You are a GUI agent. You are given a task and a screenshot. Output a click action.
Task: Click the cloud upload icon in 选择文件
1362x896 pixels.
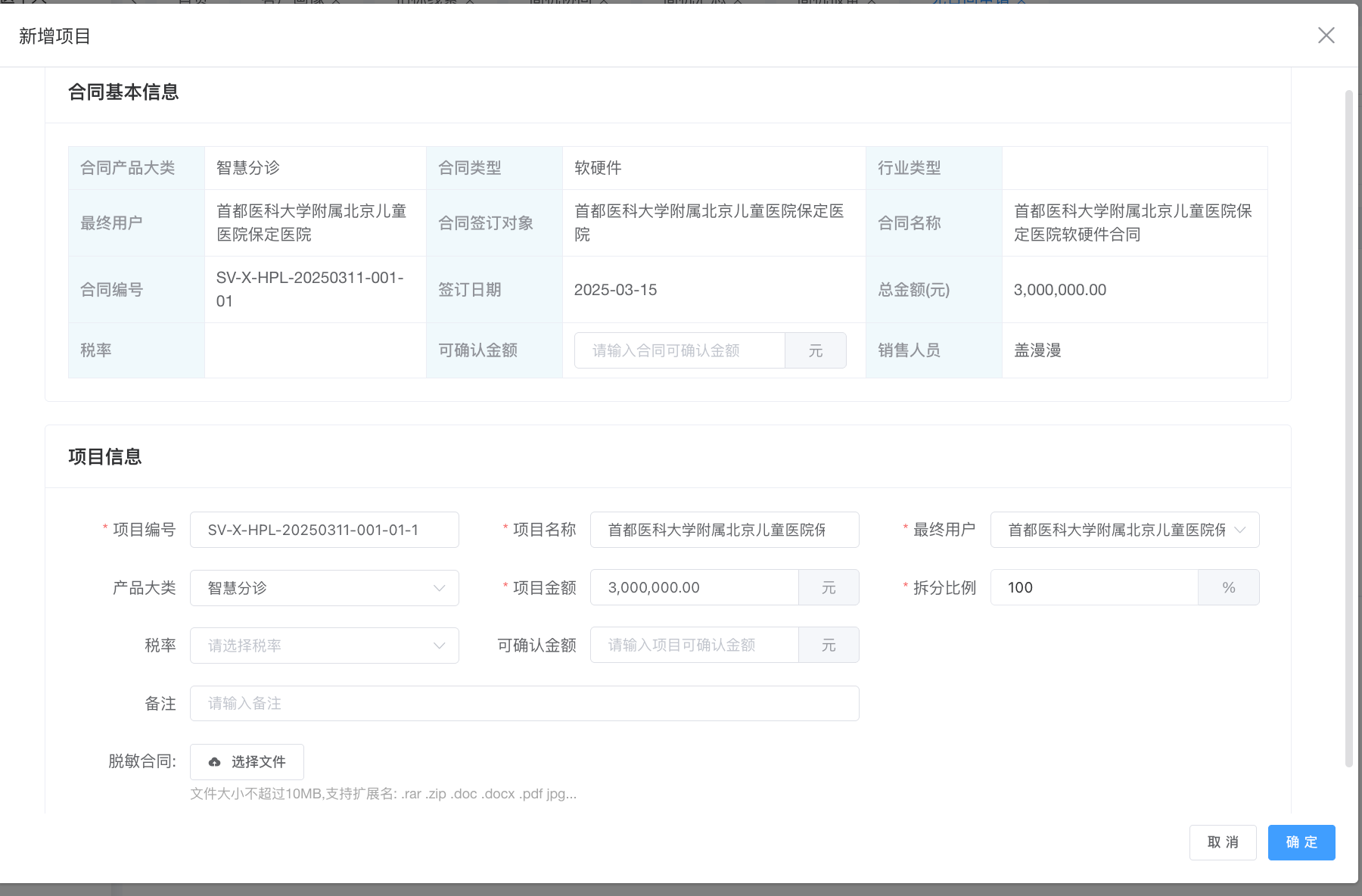click(215, 762)
